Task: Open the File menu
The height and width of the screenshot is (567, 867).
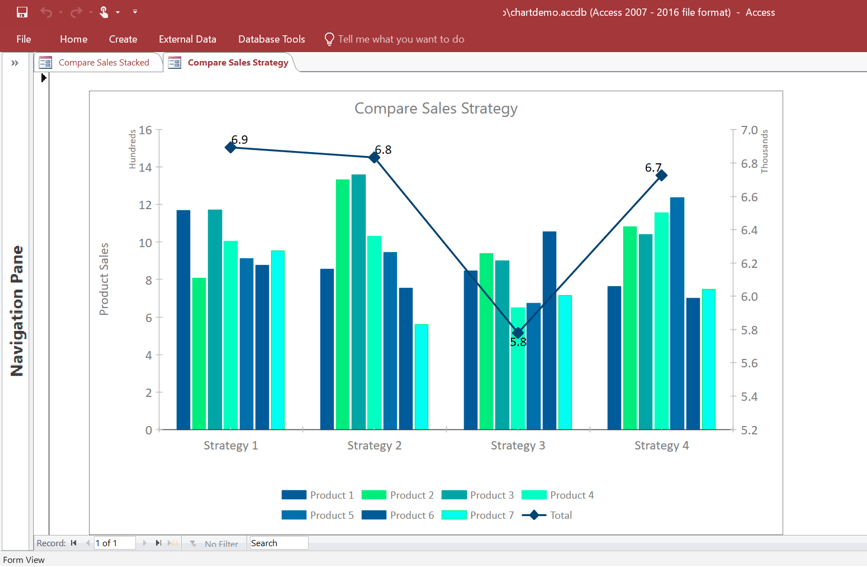Action: click(24, 39)
